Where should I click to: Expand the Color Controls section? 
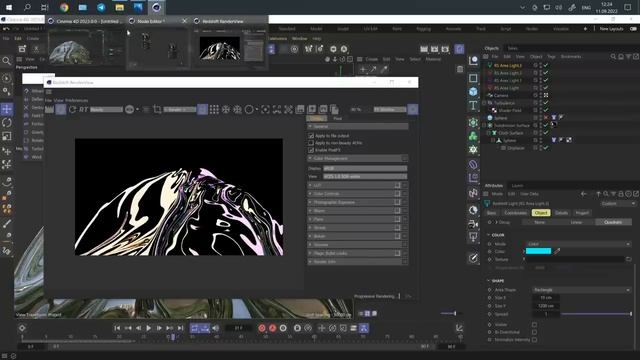point(310,194)
